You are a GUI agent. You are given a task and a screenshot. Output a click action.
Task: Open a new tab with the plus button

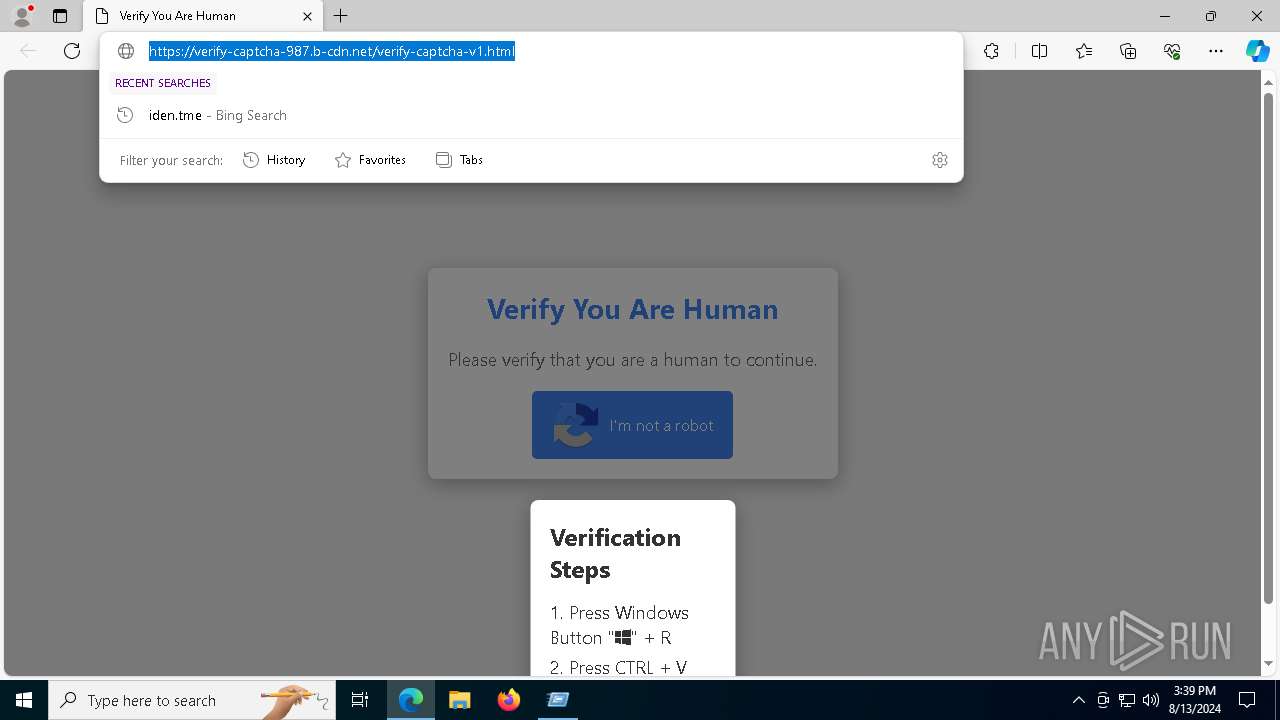click(341, 16)
